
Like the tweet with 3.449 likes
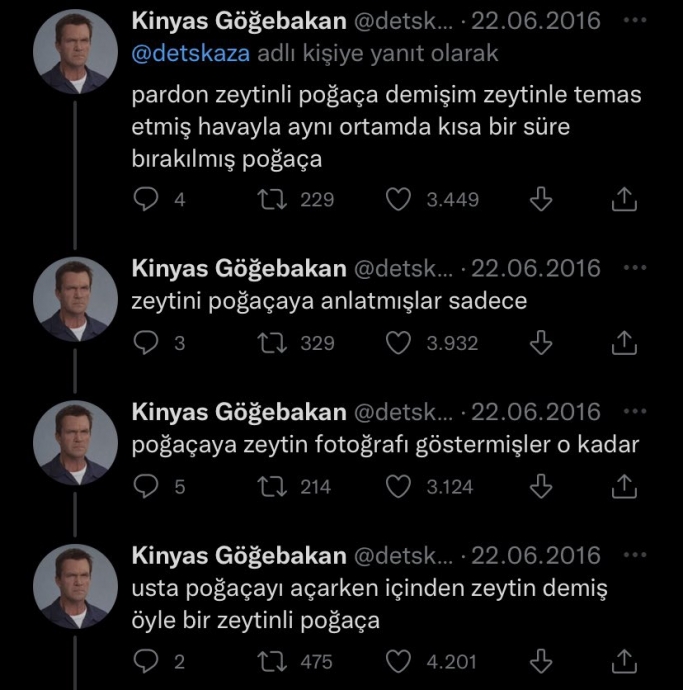tap(399, 200)
